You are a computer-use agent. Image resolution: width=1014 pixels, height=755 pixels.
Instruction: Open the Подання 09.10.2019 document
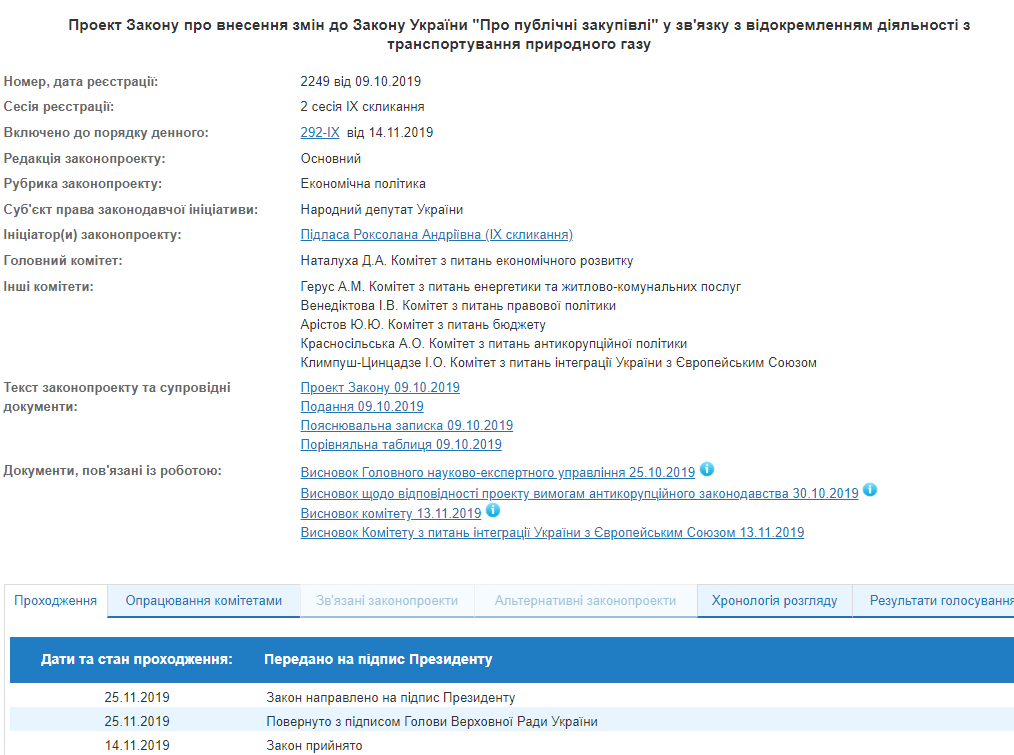[x=362, y=407]
